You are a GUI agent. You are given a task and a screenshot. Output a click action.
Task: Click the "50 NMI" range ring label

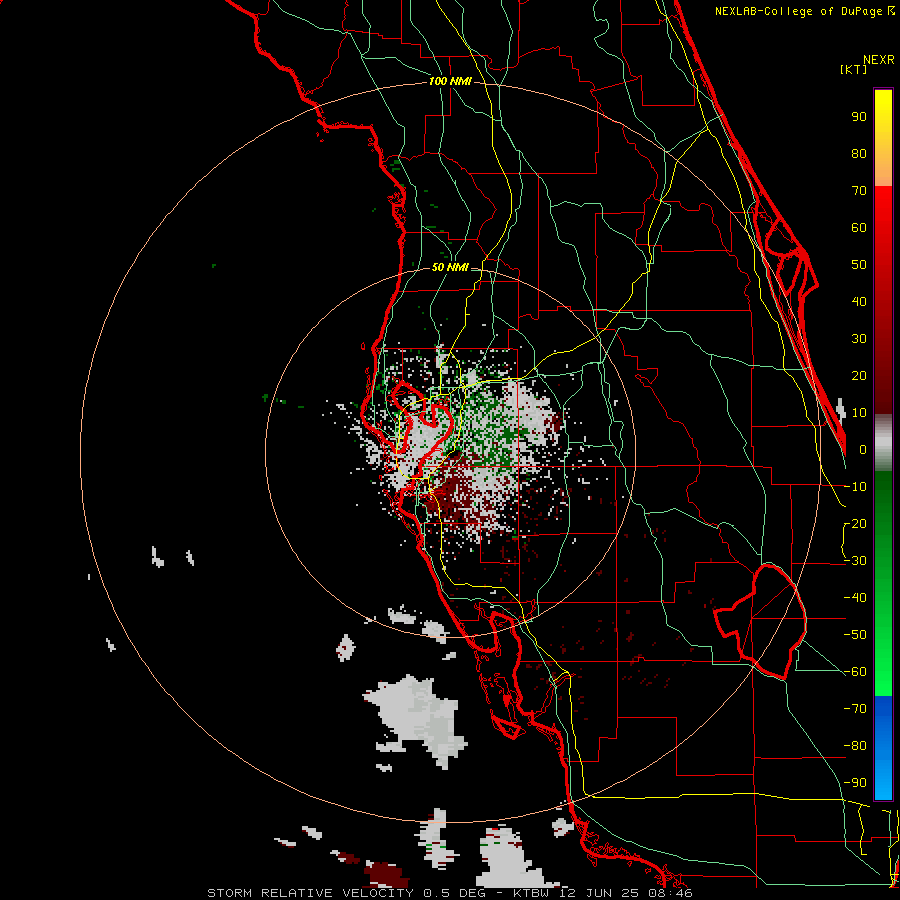pyautogui.click(x=449, y=267)
